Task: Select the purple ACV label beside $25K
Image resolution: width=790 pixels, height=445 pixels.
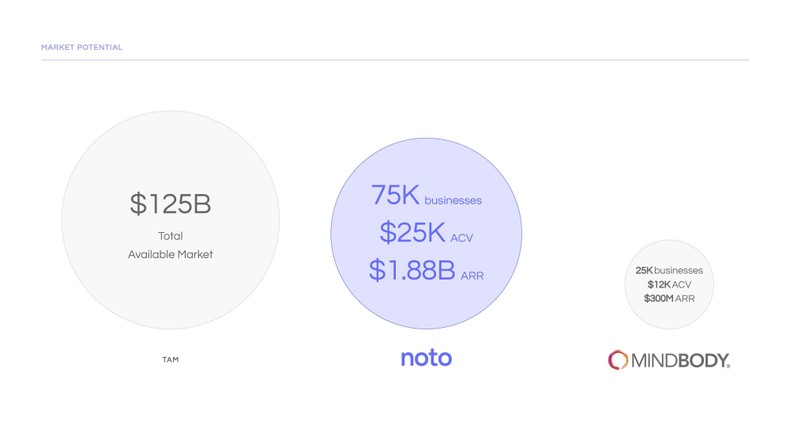Action: coord(462,239)
